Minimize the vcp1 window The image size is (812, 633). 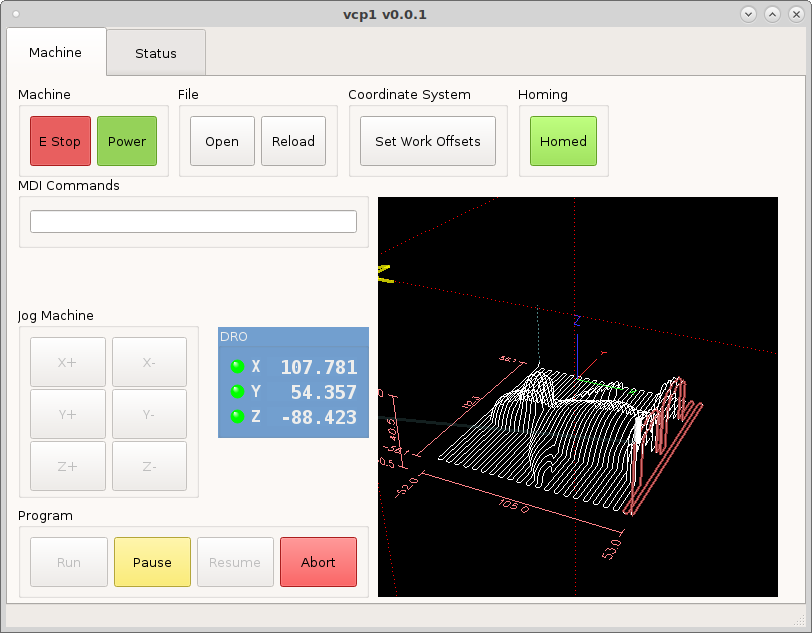click(x=748, y=14)
